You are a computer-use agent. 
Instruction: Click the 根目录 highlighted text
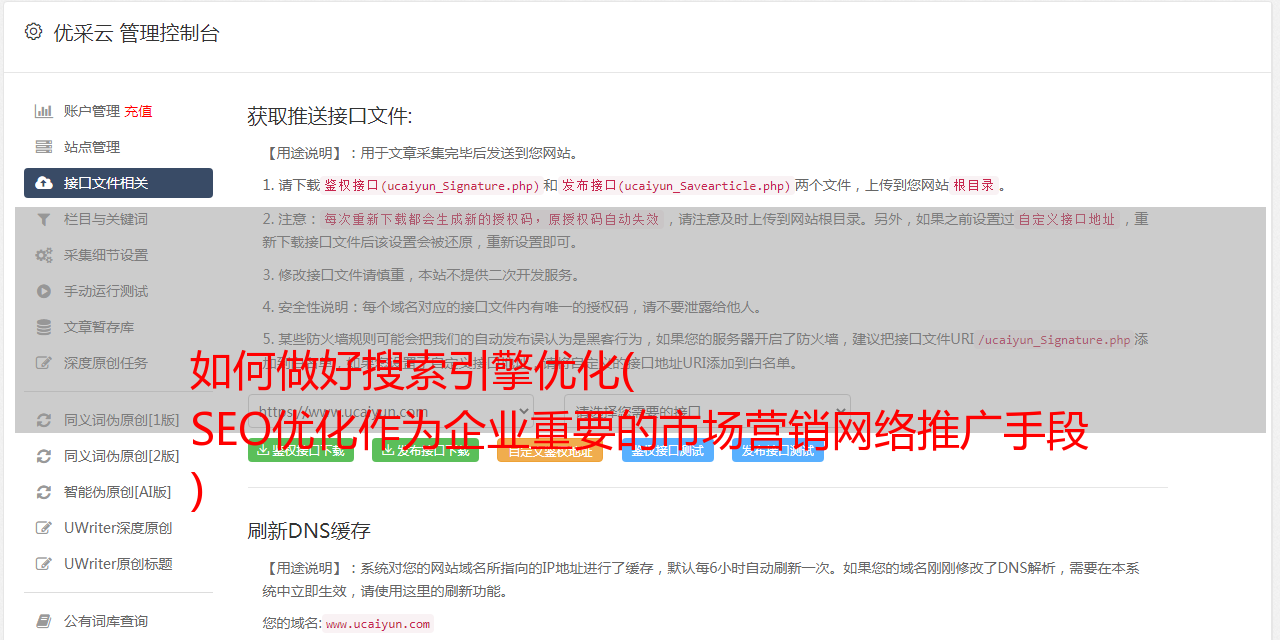coord(974,185)
